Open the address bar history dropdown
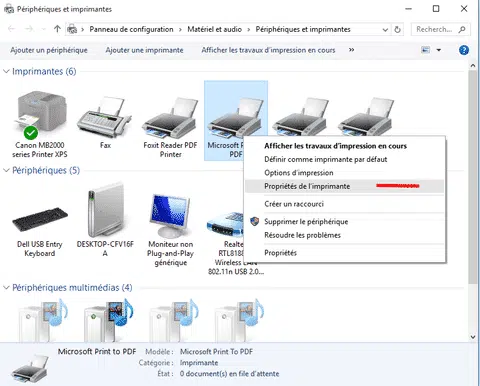This screenshot has height=386, width=480. point(385,30)
